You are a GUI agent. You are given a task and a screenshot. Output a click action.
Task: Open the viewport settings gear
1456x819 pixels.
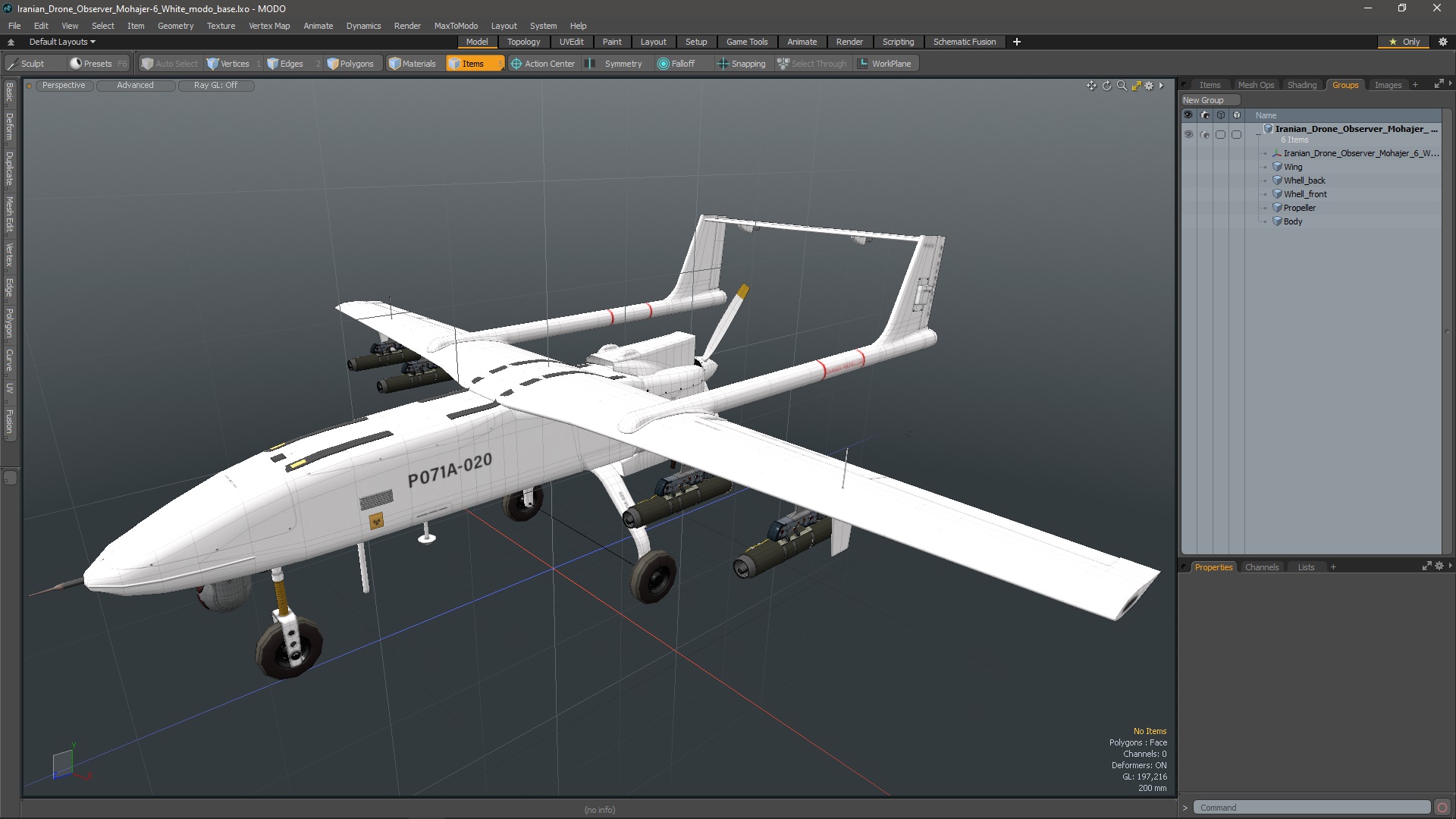[x=1149, y=86]
